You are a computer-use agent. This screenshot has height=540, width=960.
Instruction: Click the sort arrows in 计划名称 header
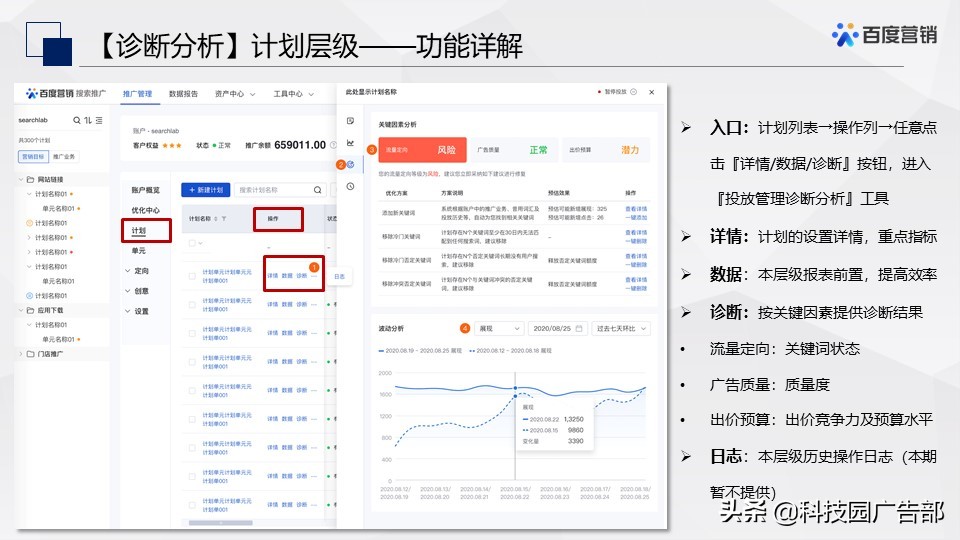(216, 219)
